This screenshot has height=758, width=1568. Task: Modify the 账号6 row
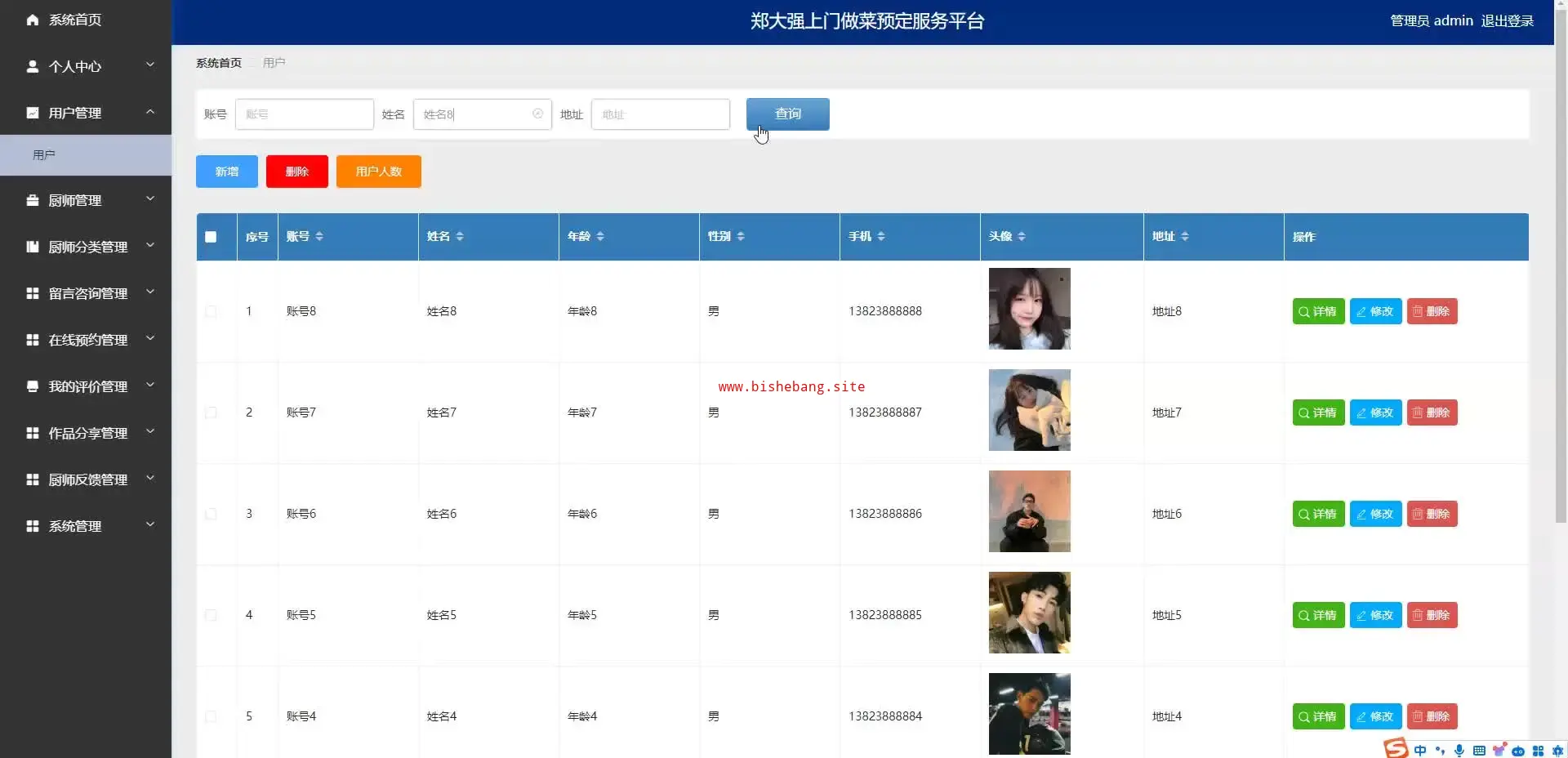coord(1375,514)
